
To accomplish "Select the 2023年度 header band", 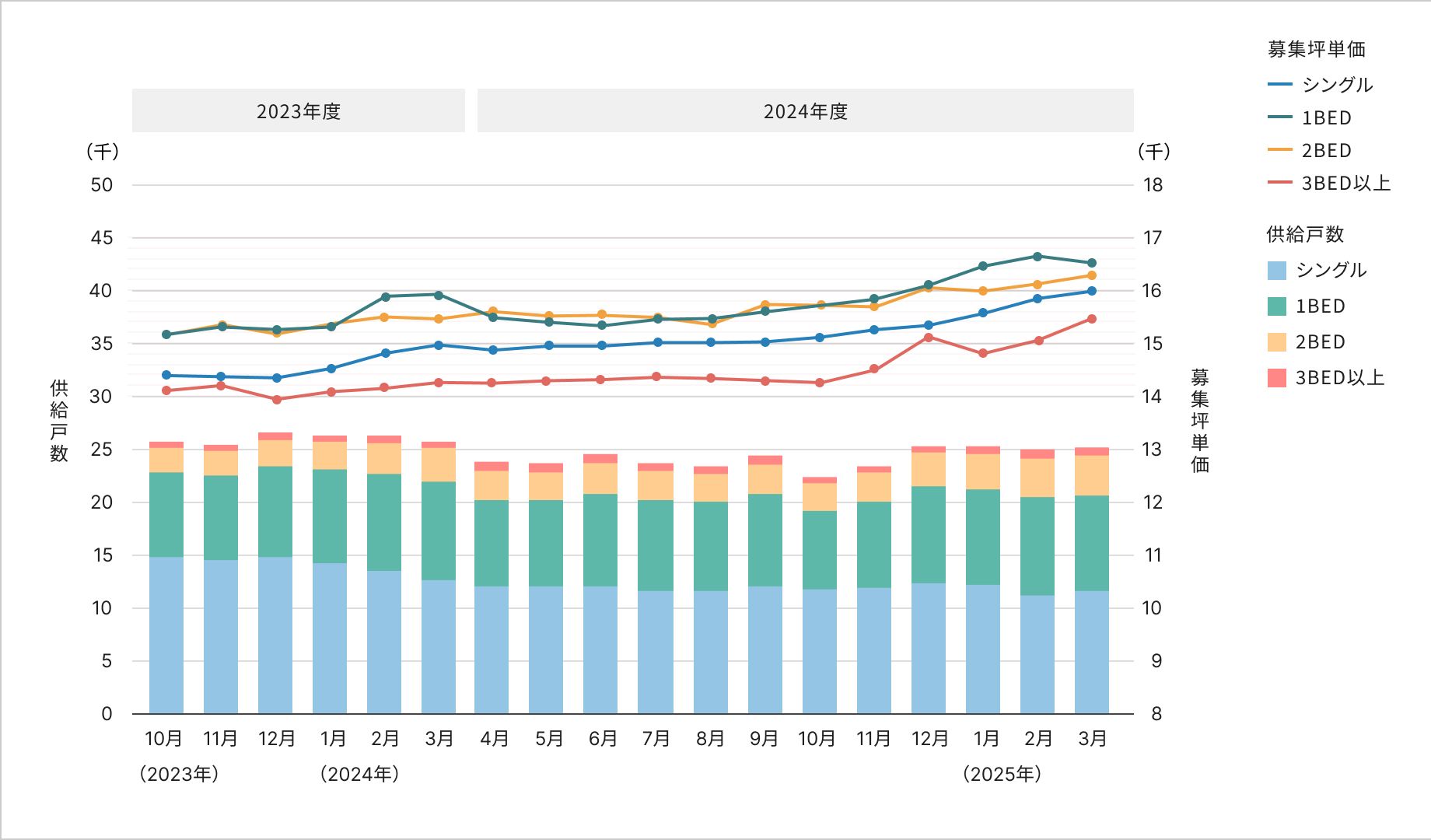I will point(299,111).
